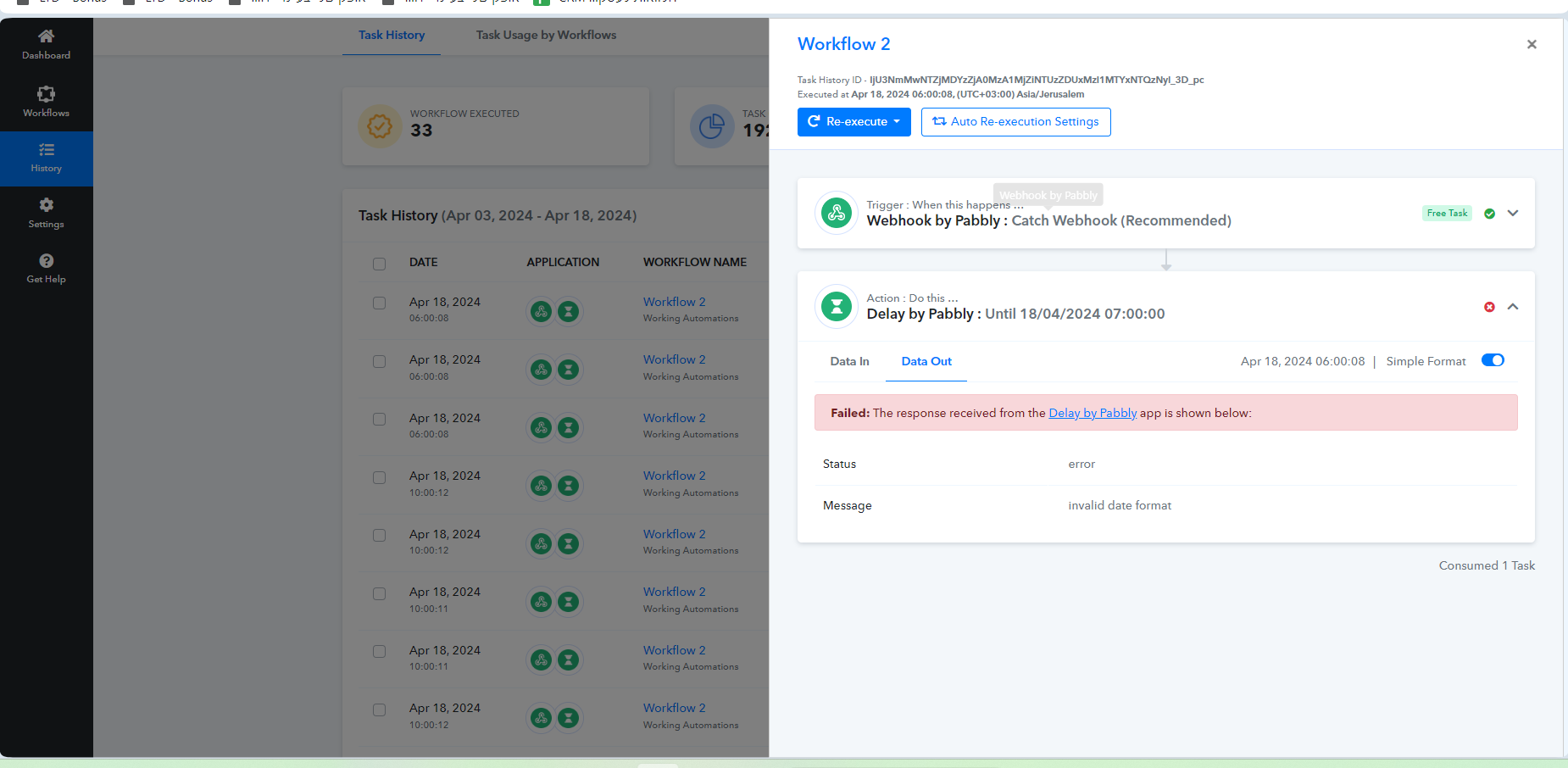Open the Task Usage by Workflows tab
The height and width of the screenshot is (768, 1568).
pyautogui.click(x=546, y=36)
